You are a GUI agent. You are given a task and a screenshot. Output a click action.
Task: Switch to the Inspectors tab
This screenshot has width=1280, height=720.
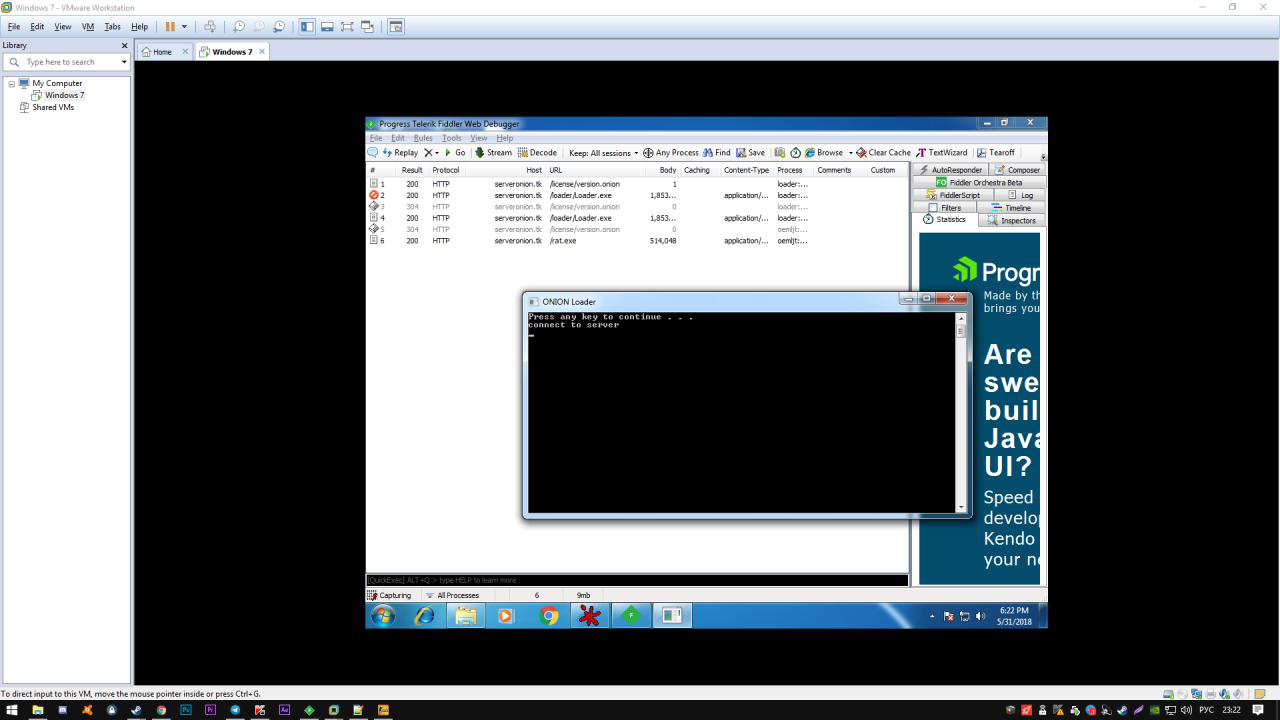[1012, 220]
